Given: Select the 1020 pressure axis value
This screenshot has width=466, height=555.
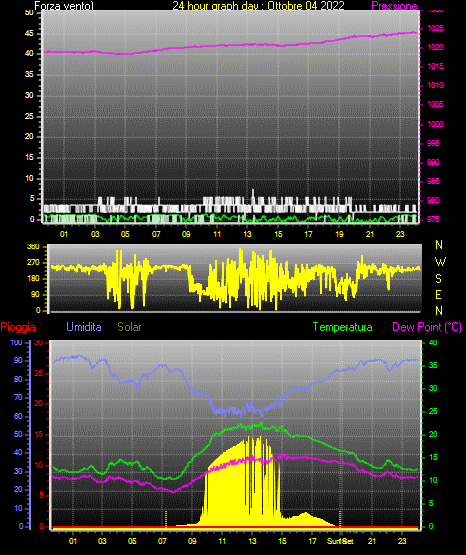Looking at the screenshot, I should coord(435,47).
